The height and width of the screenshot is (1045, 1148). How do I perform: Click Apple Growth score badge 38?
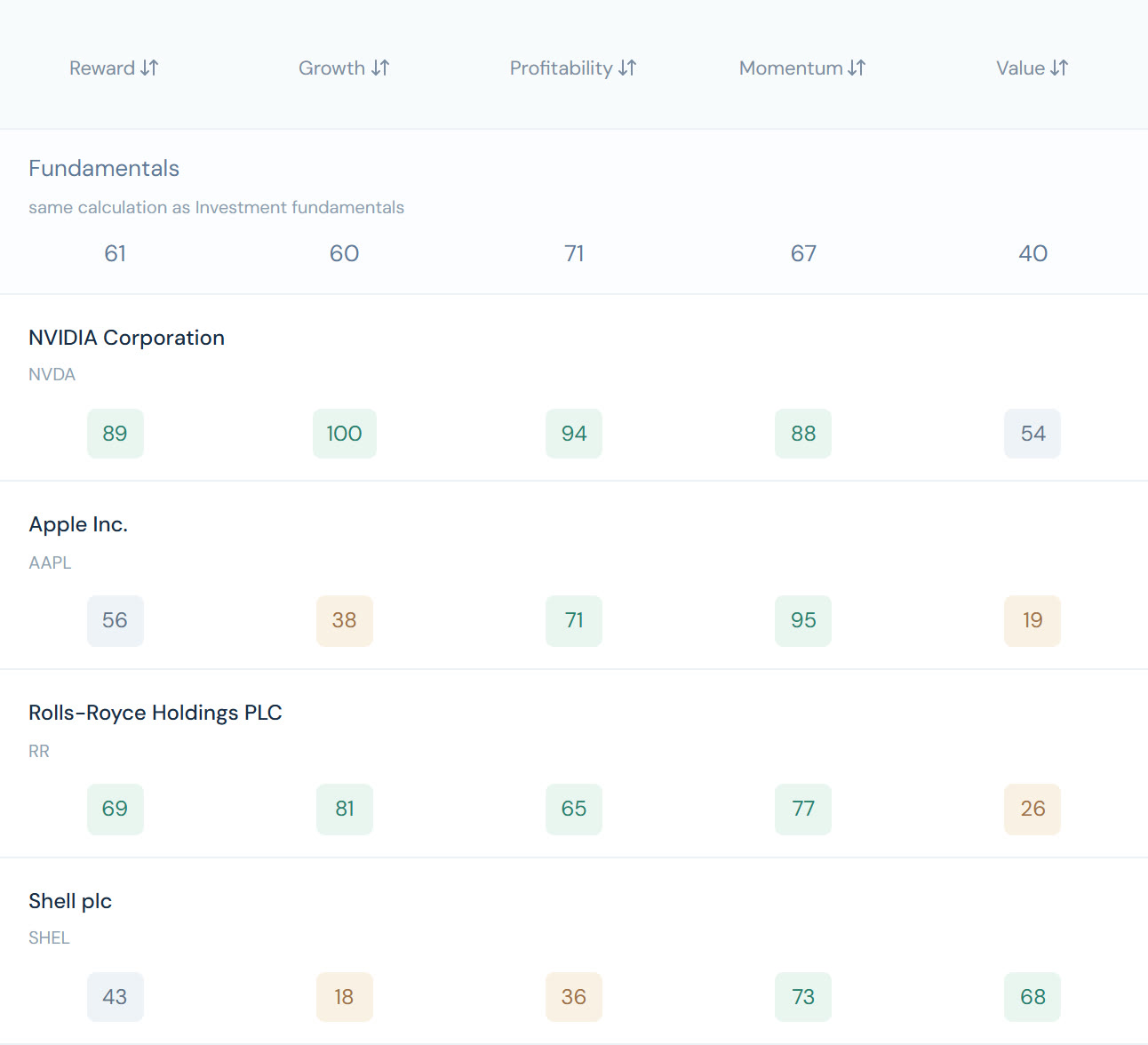pos(345,620)
